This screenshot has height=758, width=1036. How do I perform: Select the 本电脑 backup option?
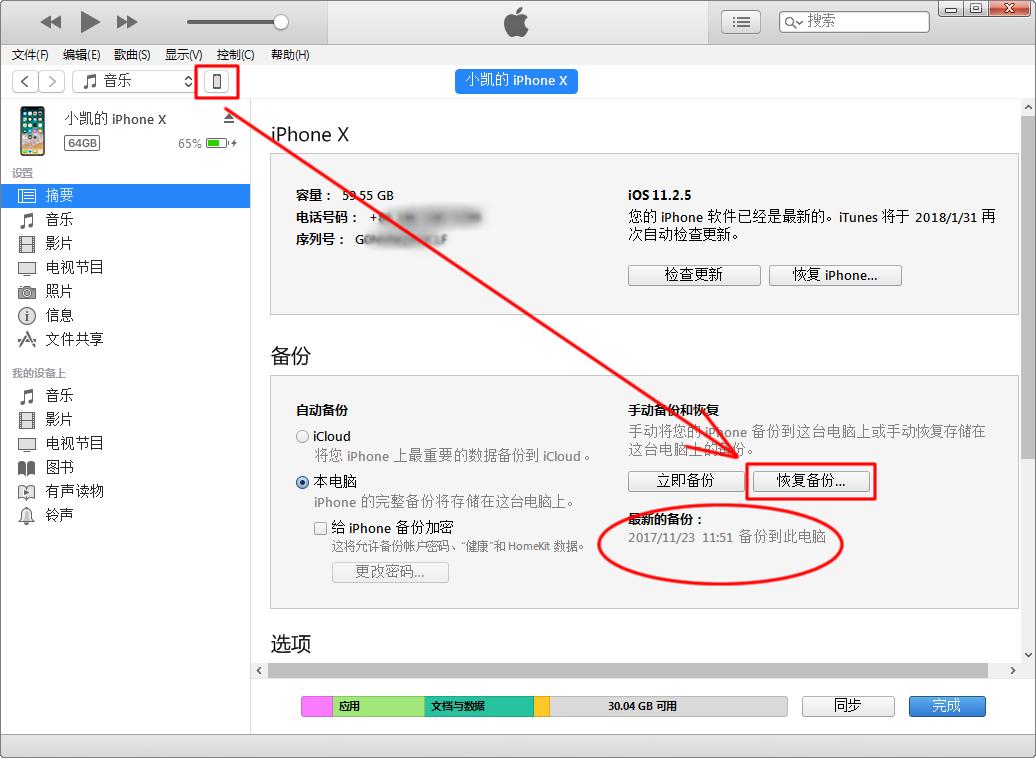302,482
